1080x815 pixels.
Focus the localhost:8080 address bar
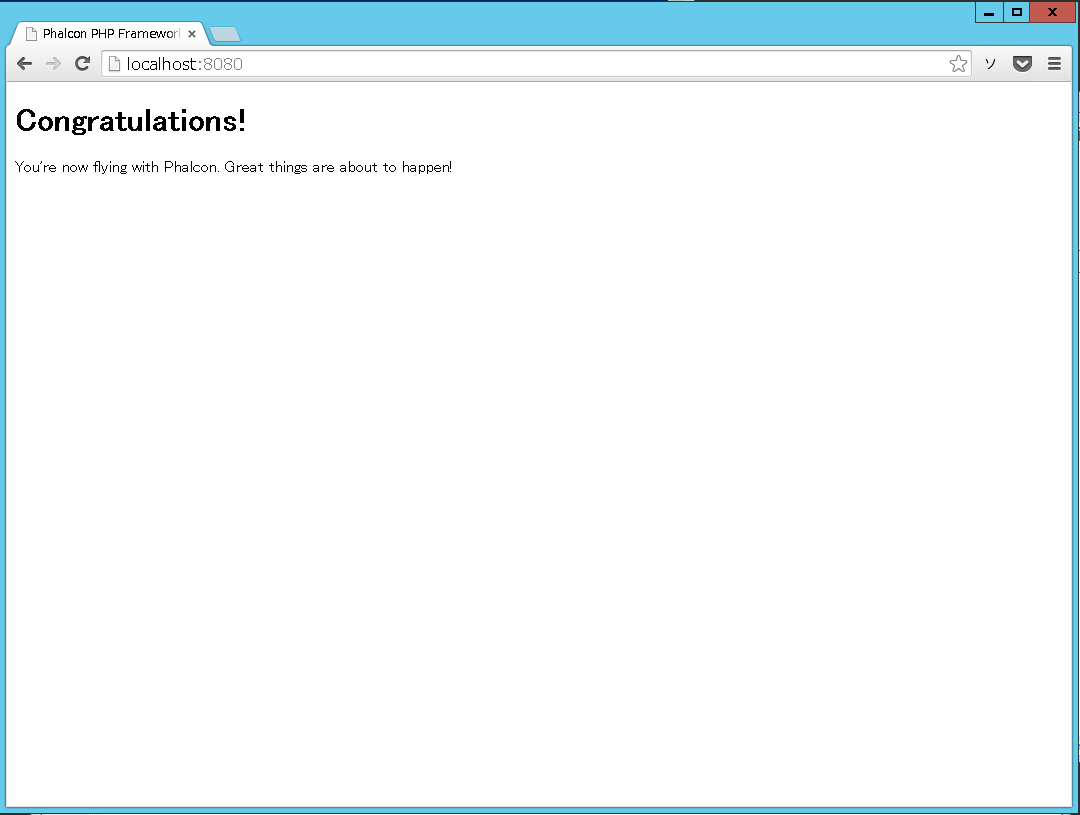click(536, 64)
